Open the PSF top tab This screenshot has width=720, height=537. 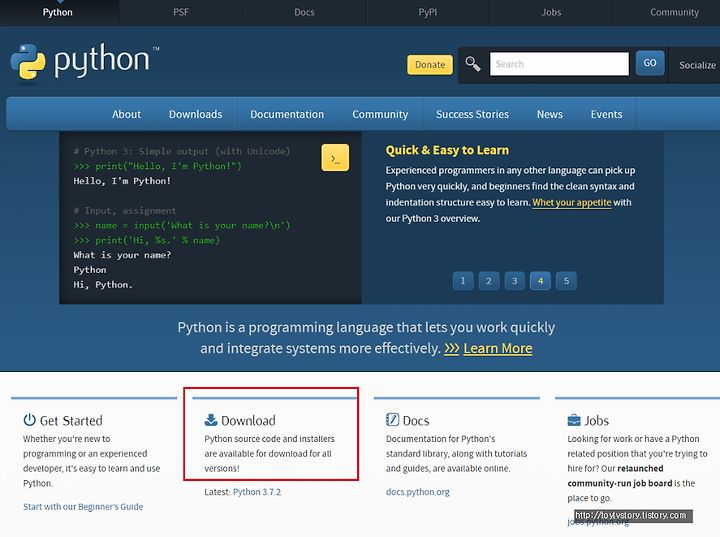pyautogui.click(x=181, y=12)
